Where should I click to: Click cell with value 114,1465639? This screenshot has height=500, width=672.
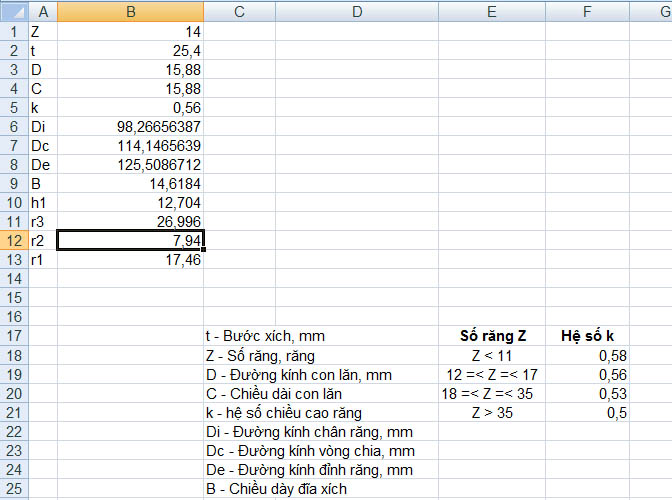[x=130, y=146]
